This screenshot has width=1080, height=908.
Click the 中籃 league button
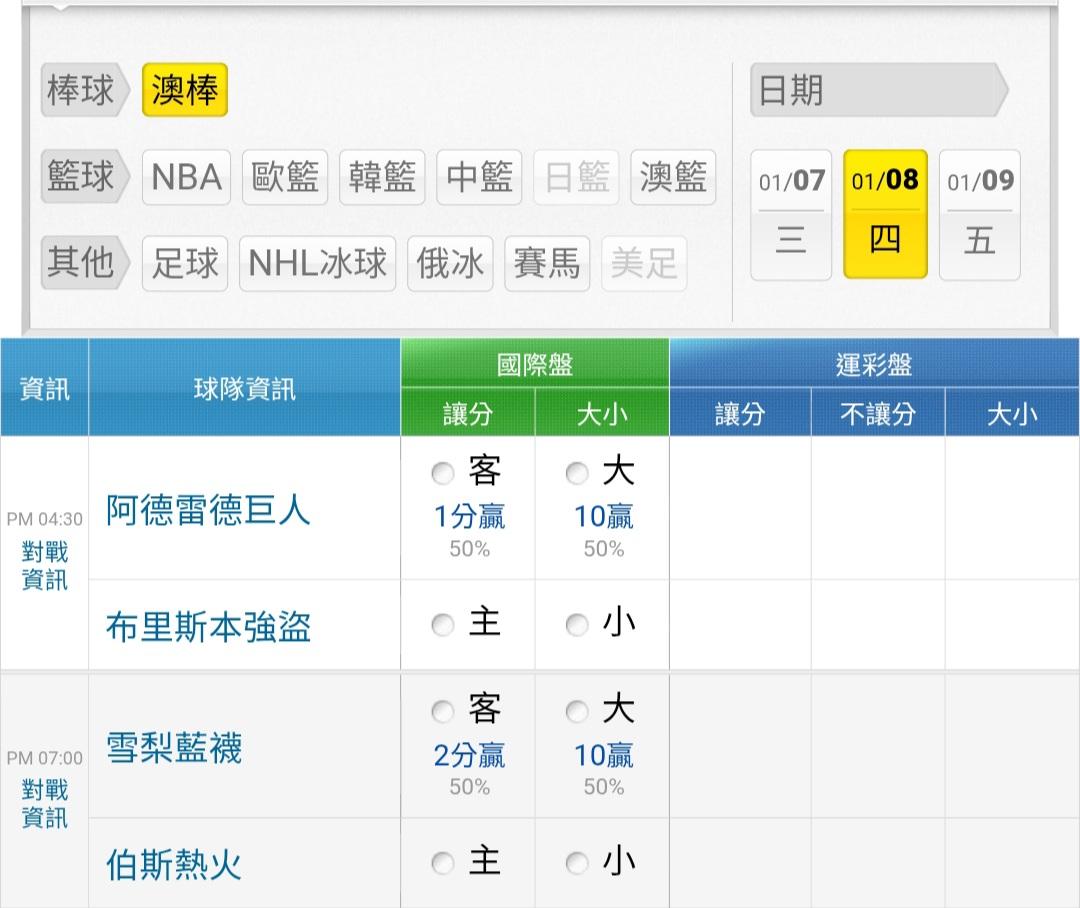click(479, 177)
